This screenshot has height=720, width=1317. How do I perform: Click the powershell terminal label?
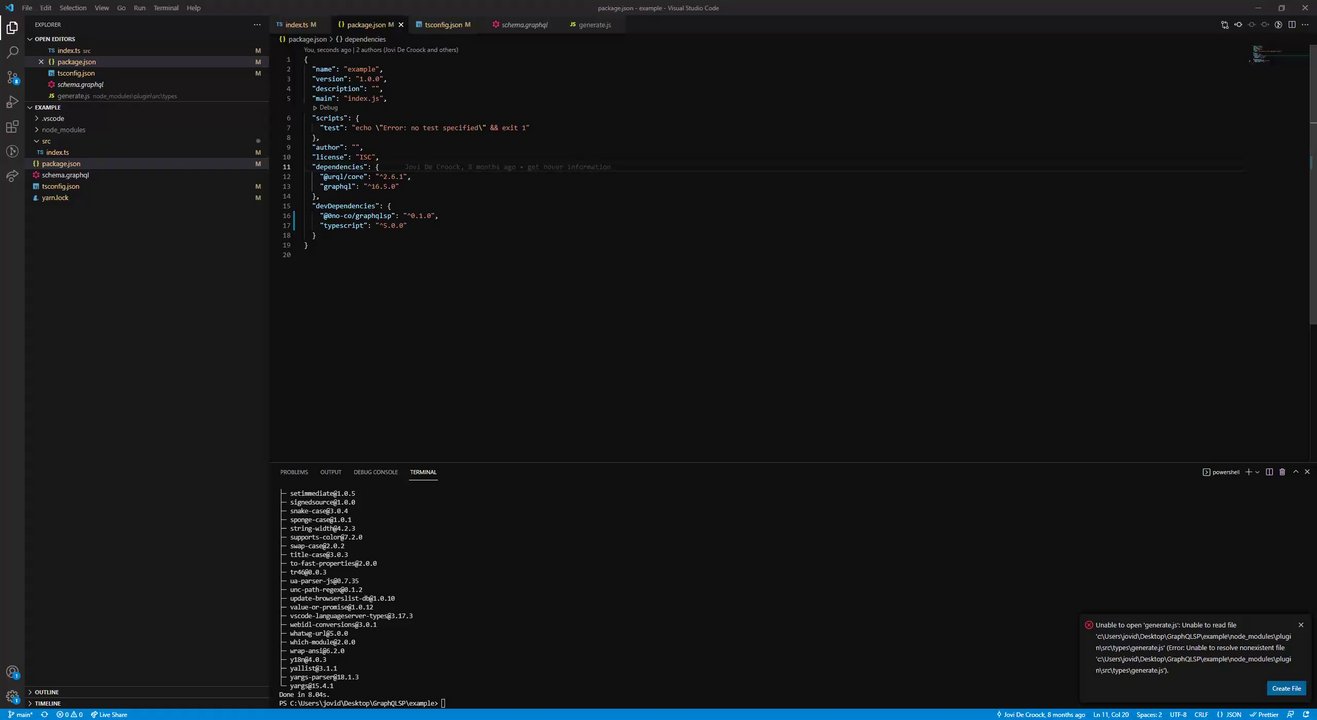(x=1222, y=472)
